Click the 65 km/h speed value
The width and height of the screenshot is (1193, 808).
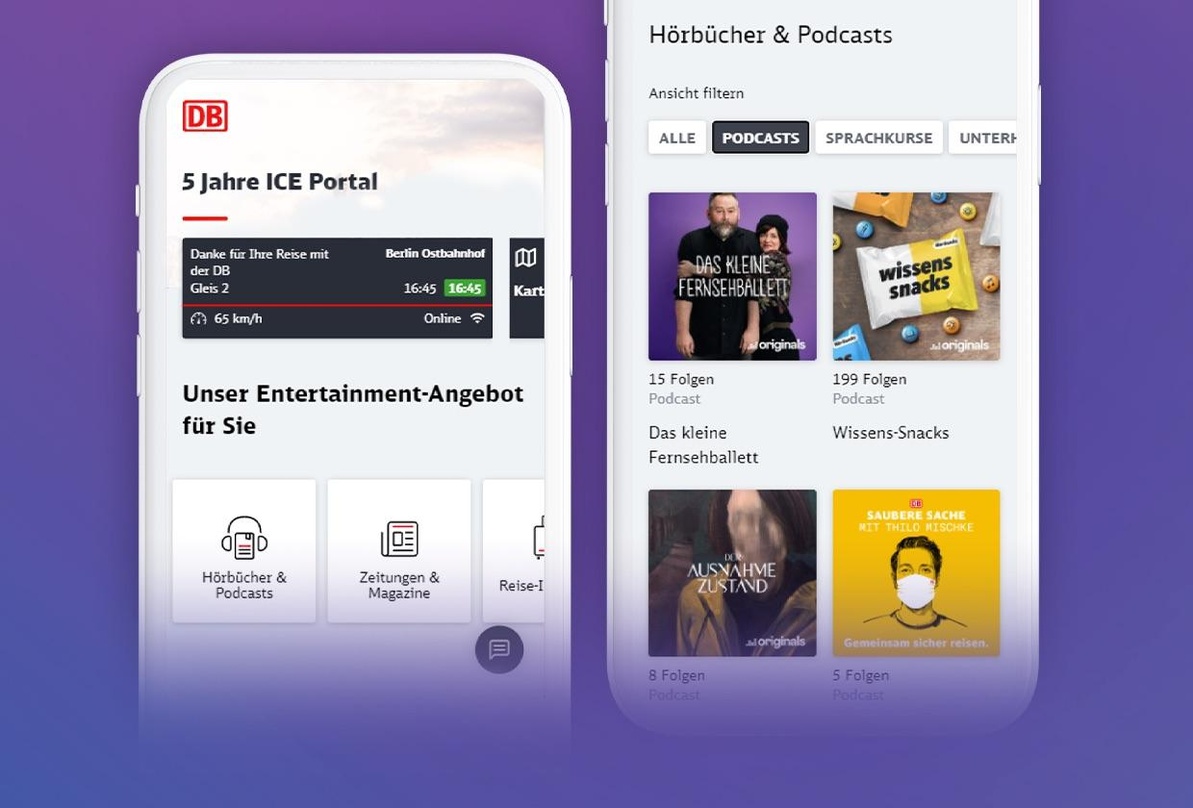(238, 319)
